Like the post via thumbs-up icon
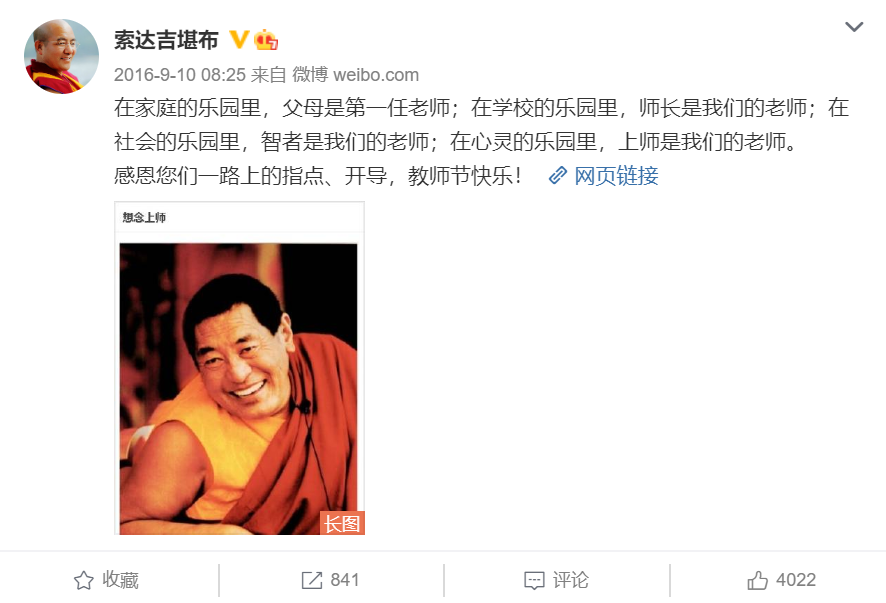The height and width of the screenshot is (603, 886). coord(758,580)
